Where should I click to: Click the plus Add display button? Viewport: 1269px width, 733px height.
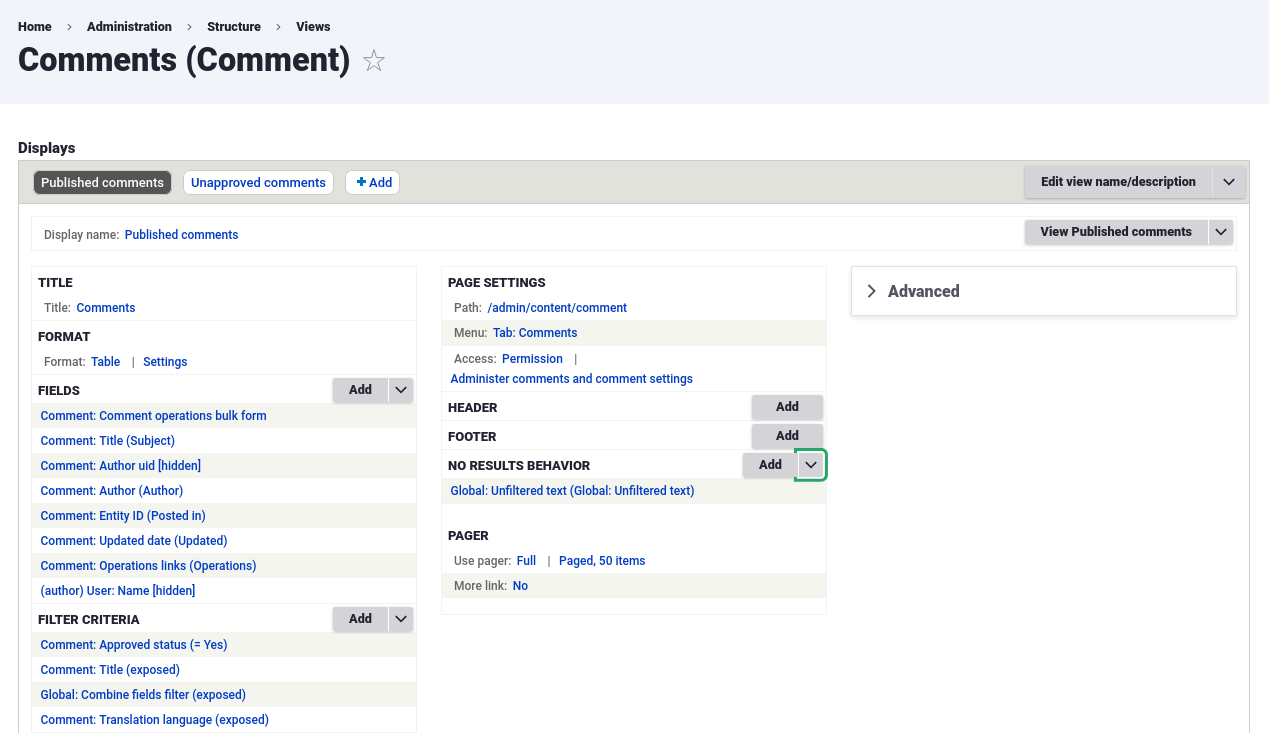pos(373,182)
